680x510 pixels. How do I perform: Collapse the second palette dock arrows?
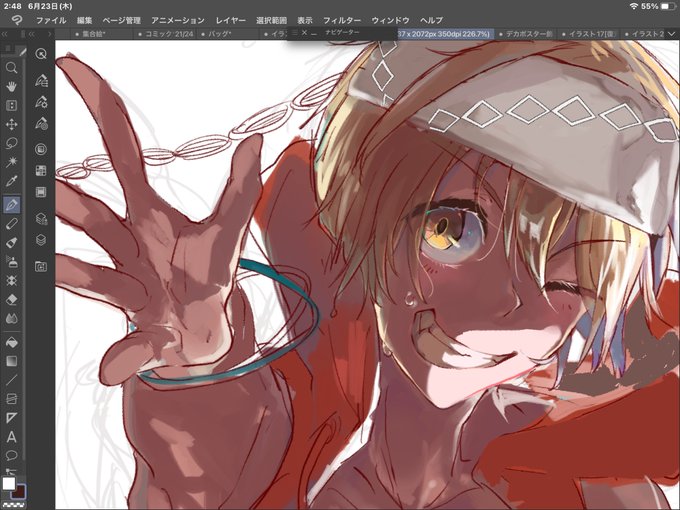pos(31,34)
